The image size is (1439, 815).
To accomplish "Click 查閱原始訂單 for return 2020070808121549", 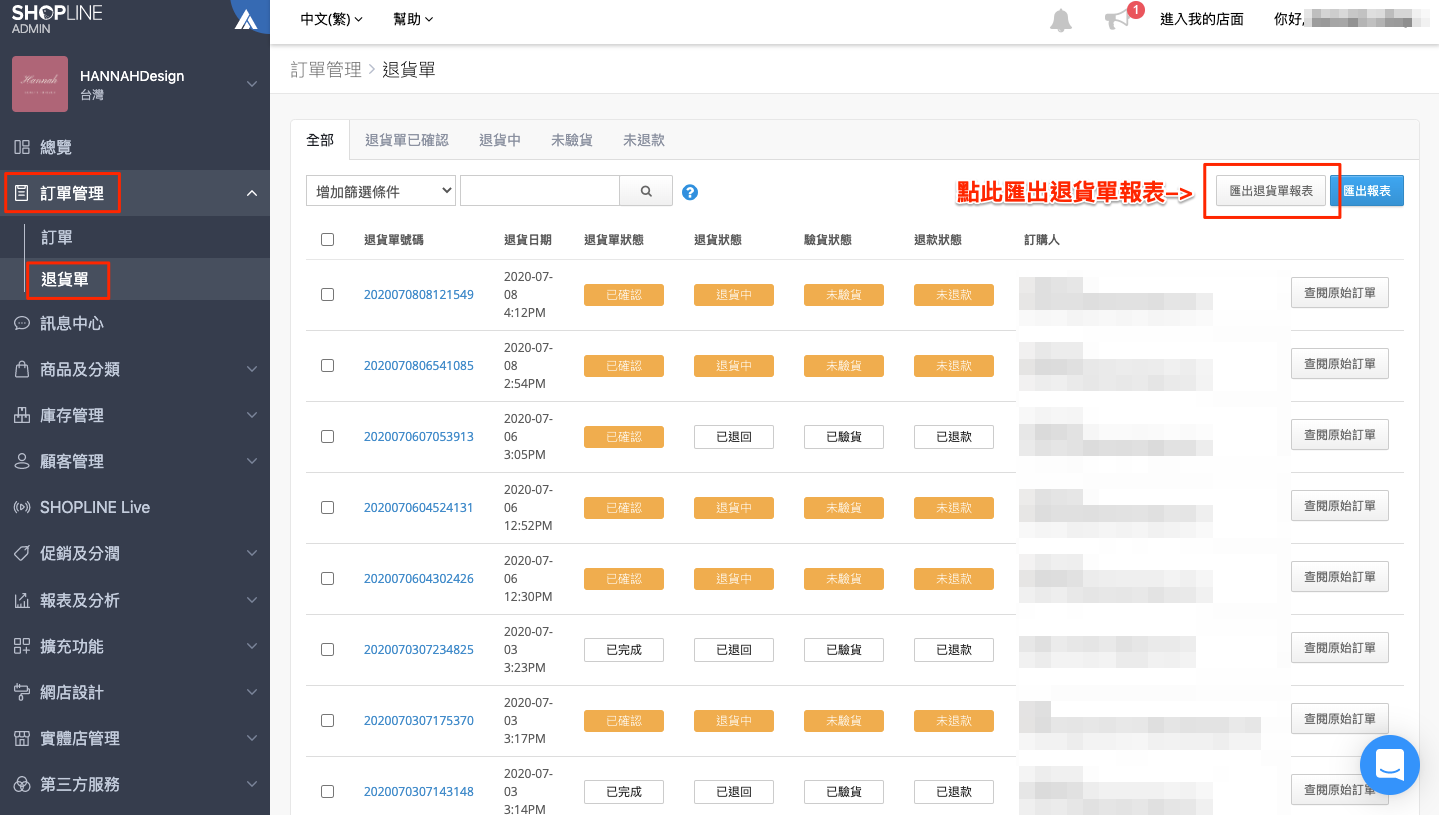I will (x=1340, y=293).
